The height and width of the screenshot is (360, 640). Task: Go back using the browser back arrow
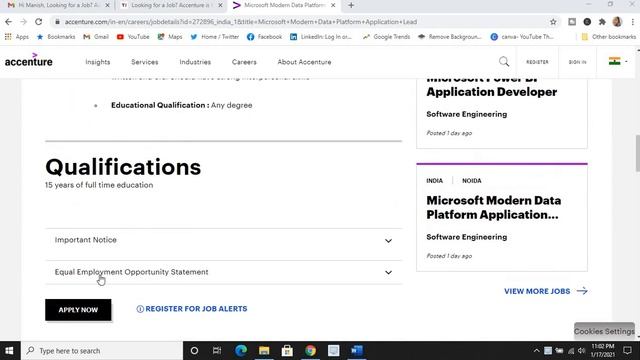point(9,22)
